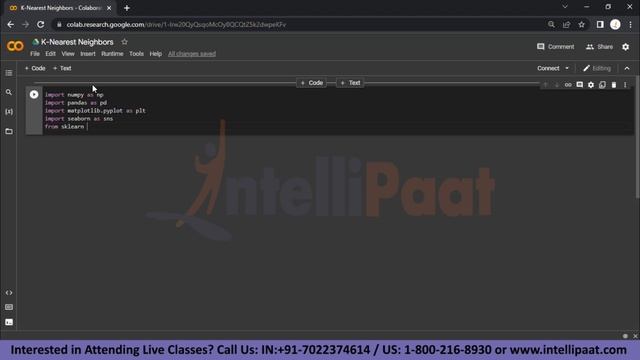The height and width of the screenshot is (360, 640).
Task: Bookmark this page with star icon
Action: (x=581, y=24)
